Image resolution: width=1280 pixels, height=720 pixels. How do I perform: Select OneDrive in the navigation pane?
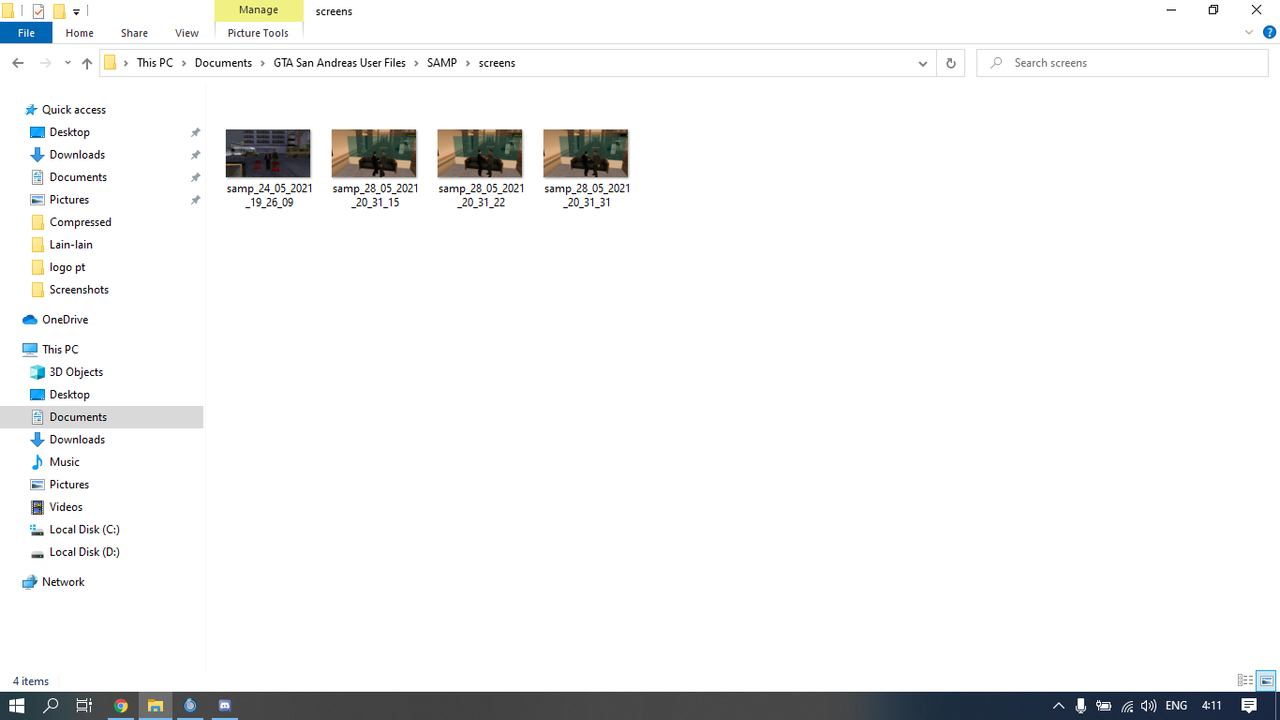[x=64, y=320]
